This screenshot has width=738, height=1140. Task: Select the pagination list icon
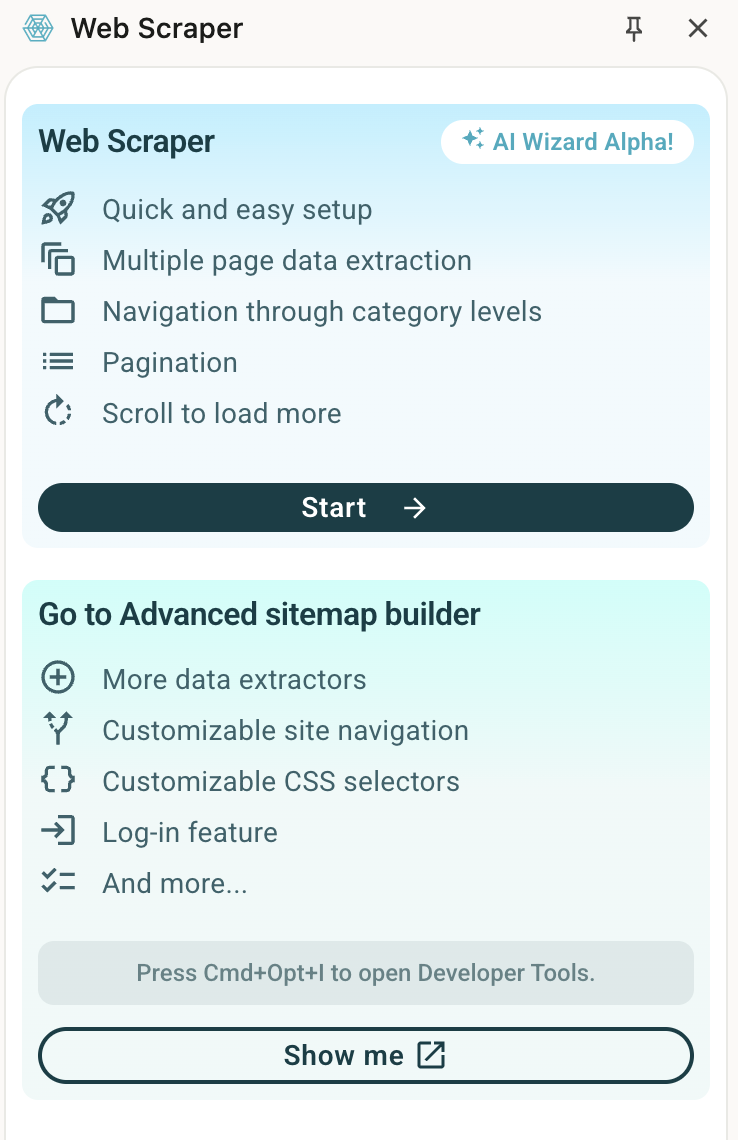[x=59, y=362]
